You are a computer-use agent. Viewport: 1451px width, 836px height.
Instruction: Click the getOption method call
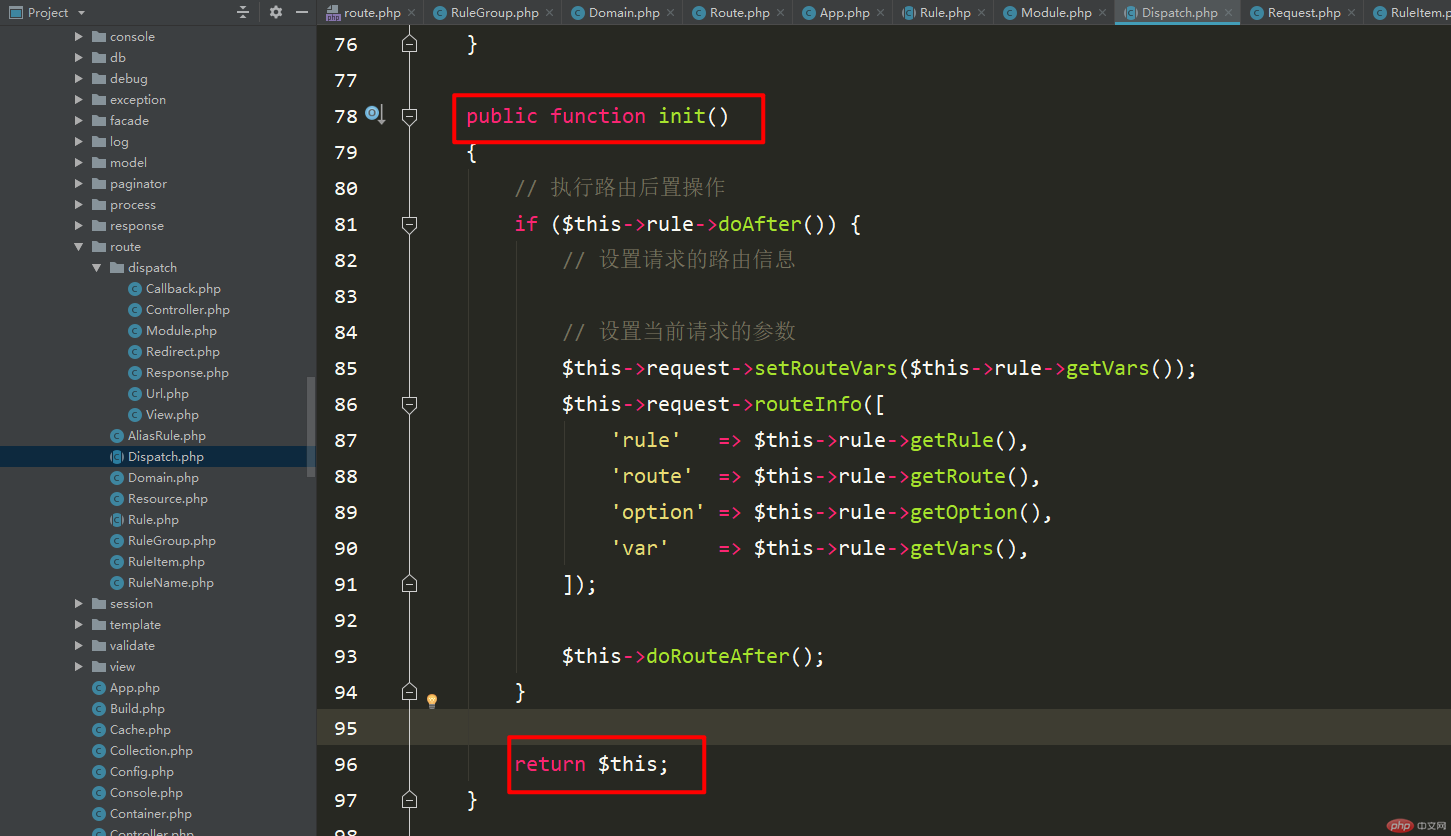[x=964, y=512]
